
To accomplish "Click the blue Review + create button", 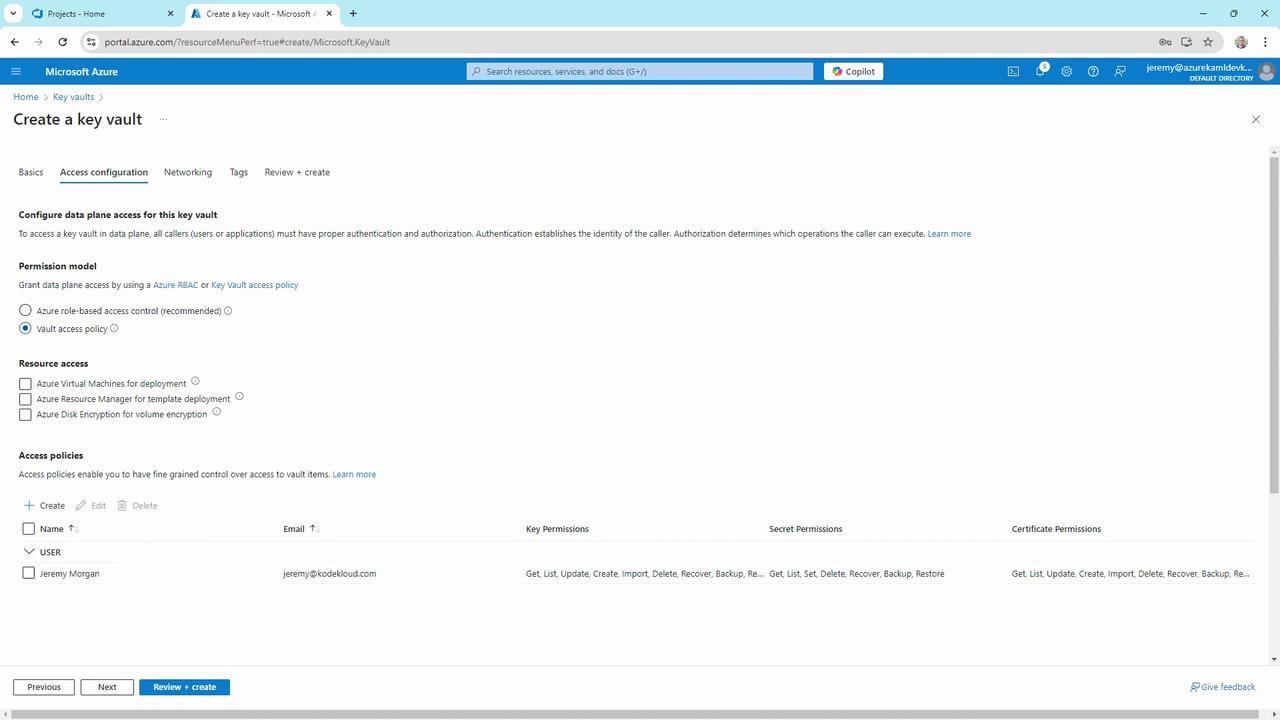I will point(185,687).
